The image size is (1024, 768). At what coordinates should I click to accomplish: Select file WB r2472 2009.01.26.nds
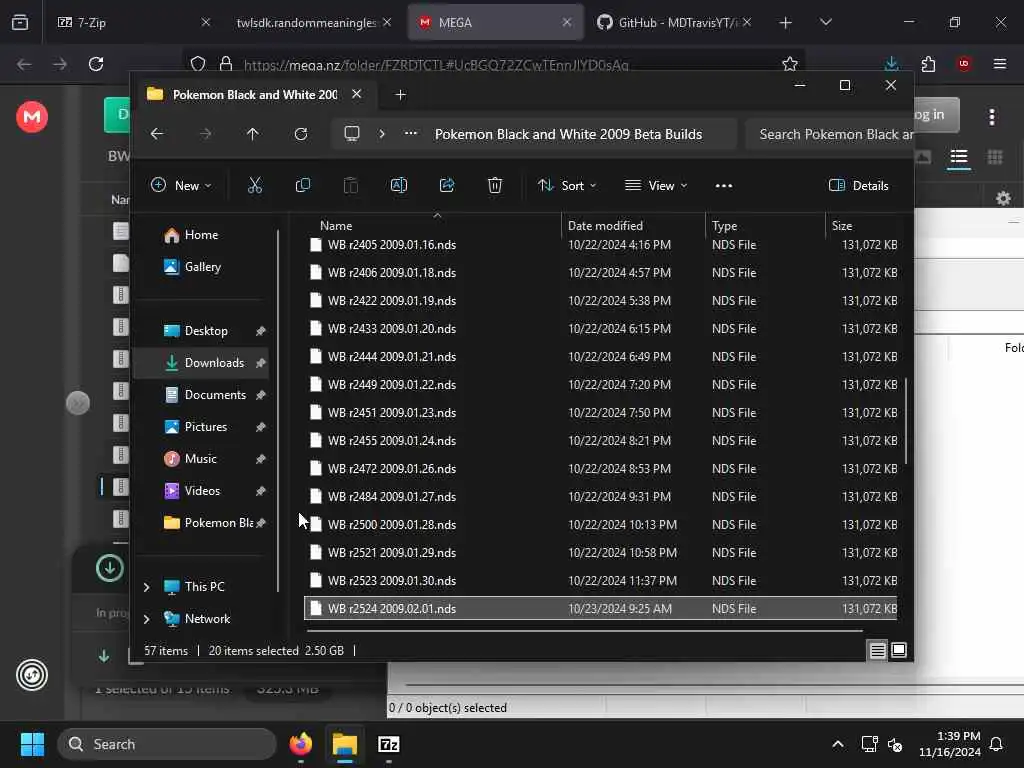pos(600,469)
